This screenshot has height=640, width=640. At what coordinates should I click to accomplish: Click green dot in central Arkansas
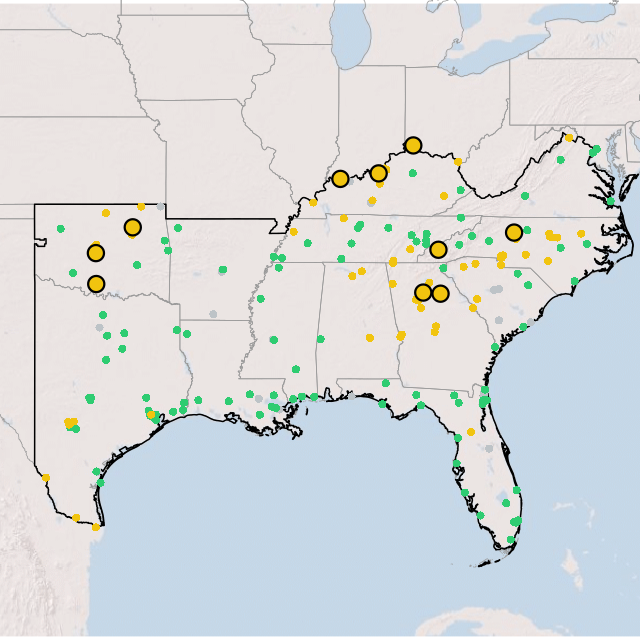coord(223,269)
